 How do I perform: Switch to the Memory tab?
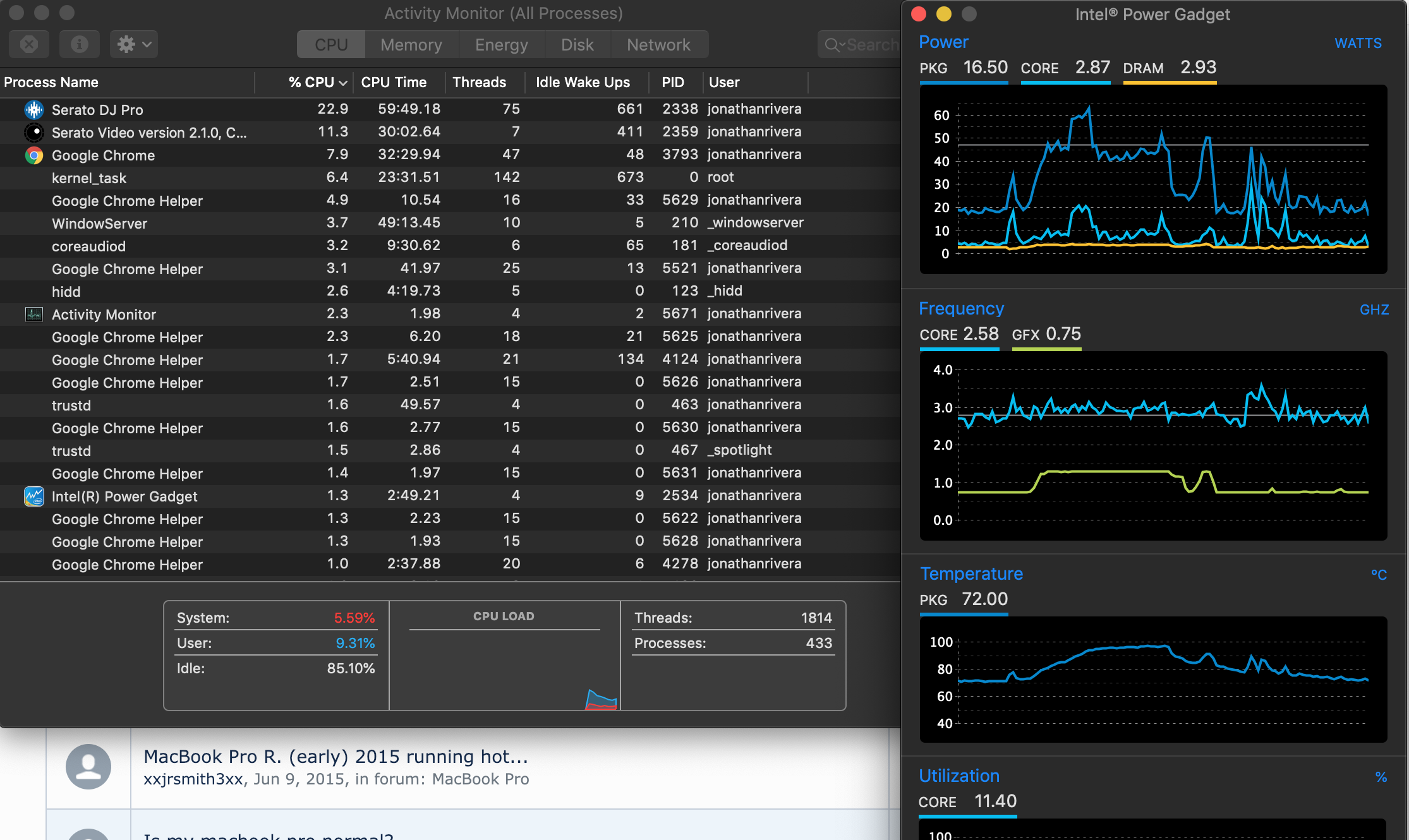[x=411, y=45]
